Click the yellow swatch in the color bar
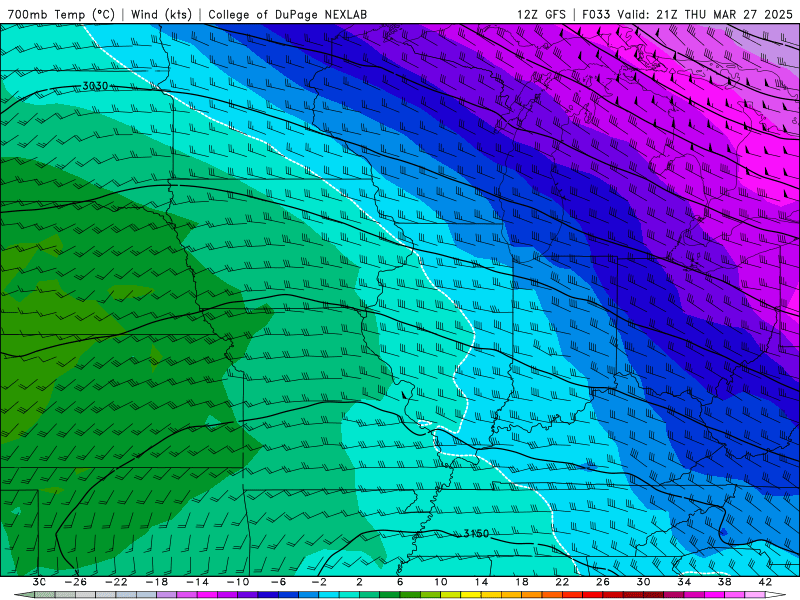The width and height of the screenshot is (800, 600). pos(470,595)
